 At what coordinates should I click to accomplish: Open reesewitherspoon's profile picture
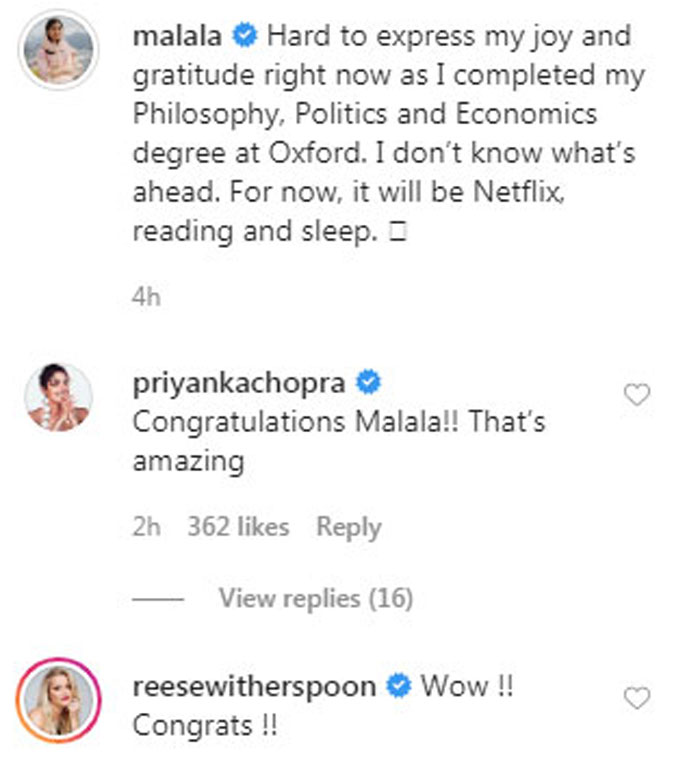point(58,700)
